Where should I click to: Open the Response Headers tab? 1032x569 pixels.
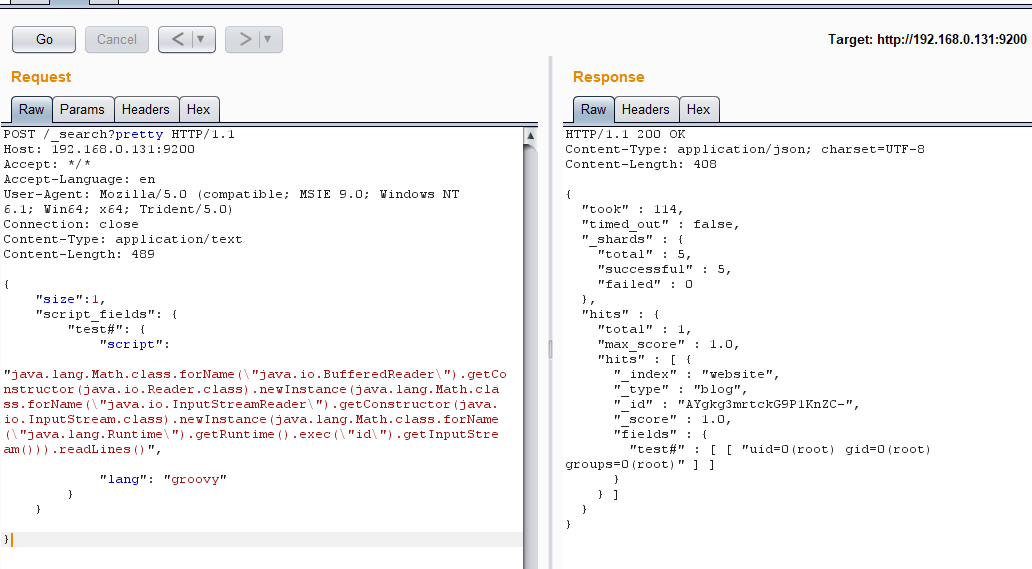[646, 109]
